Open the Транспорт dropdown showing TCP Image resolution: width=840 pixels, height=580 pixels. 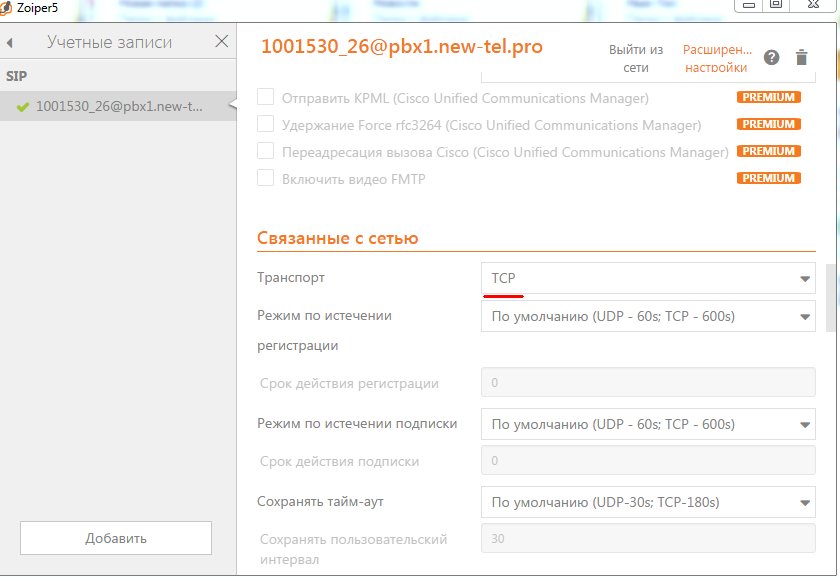click(648, 279)
